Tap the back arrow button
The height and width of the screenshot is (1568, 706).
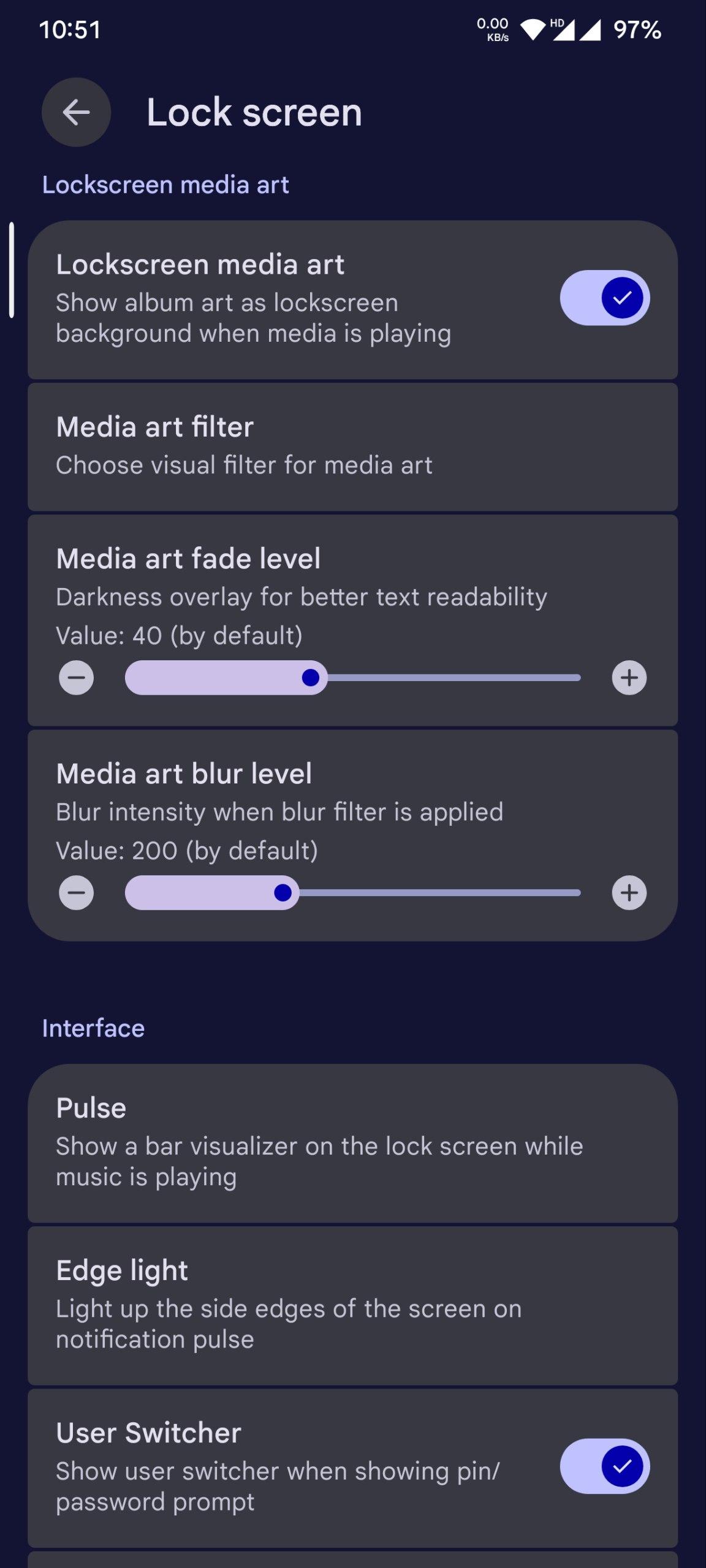click(76, 112)
